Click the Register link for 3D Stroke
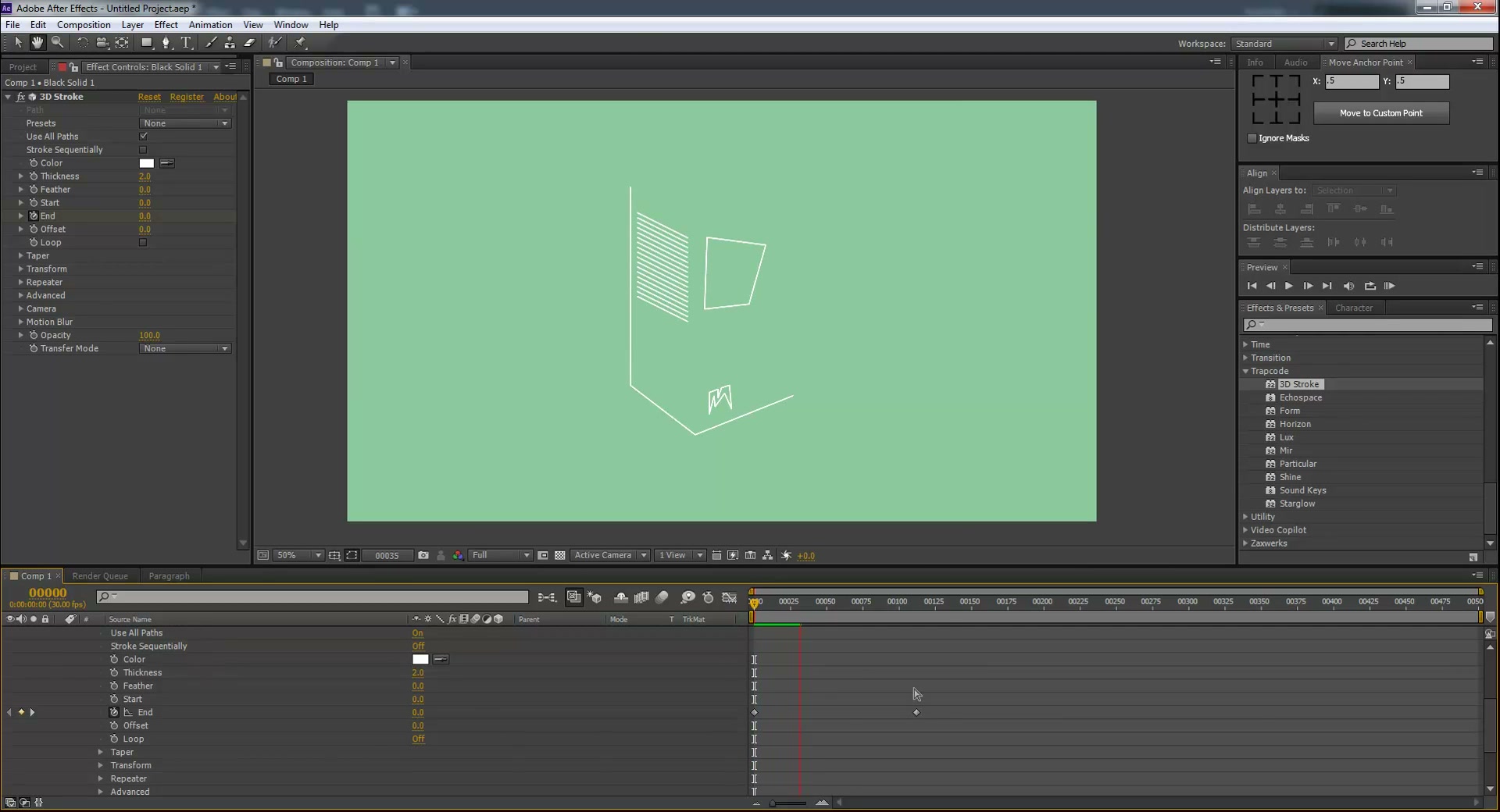The image size is (1500, 812). point(187,97)
